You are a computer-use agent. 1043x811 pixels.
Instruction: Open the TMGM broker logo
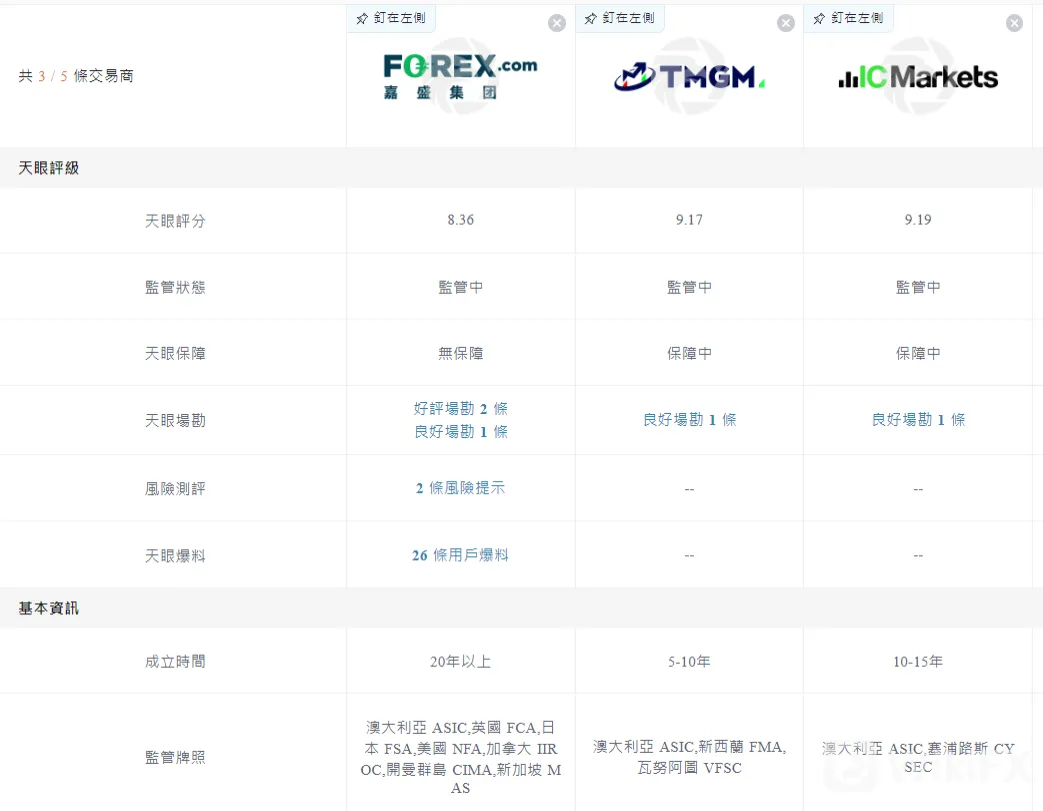689,77
